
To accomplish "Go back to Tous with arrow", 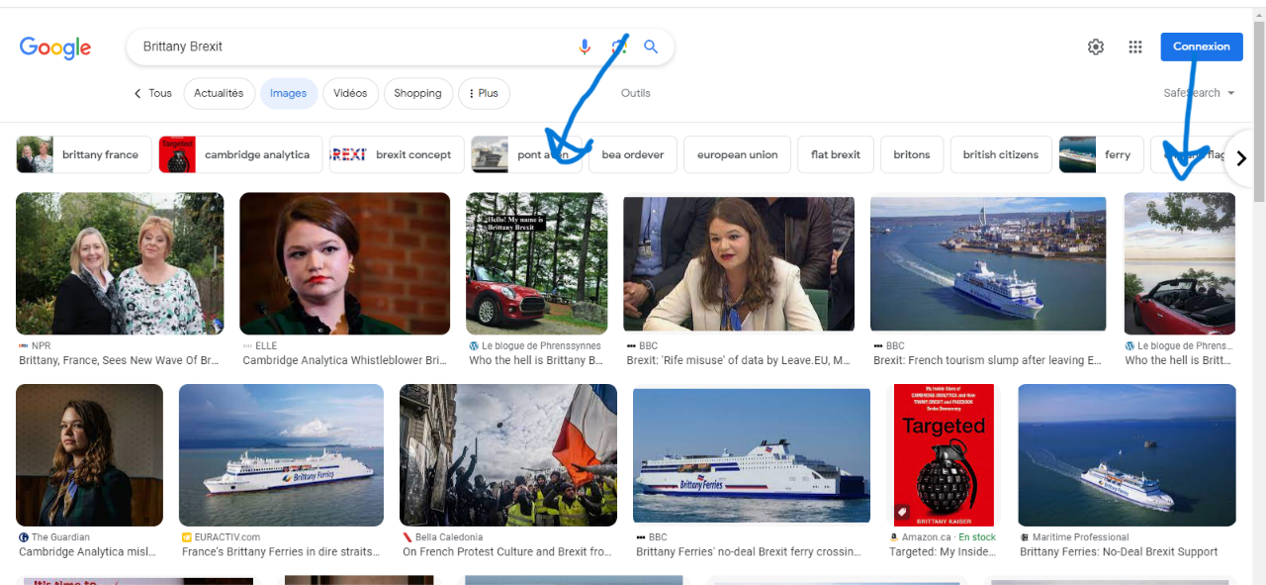I will tap(153, 93).
